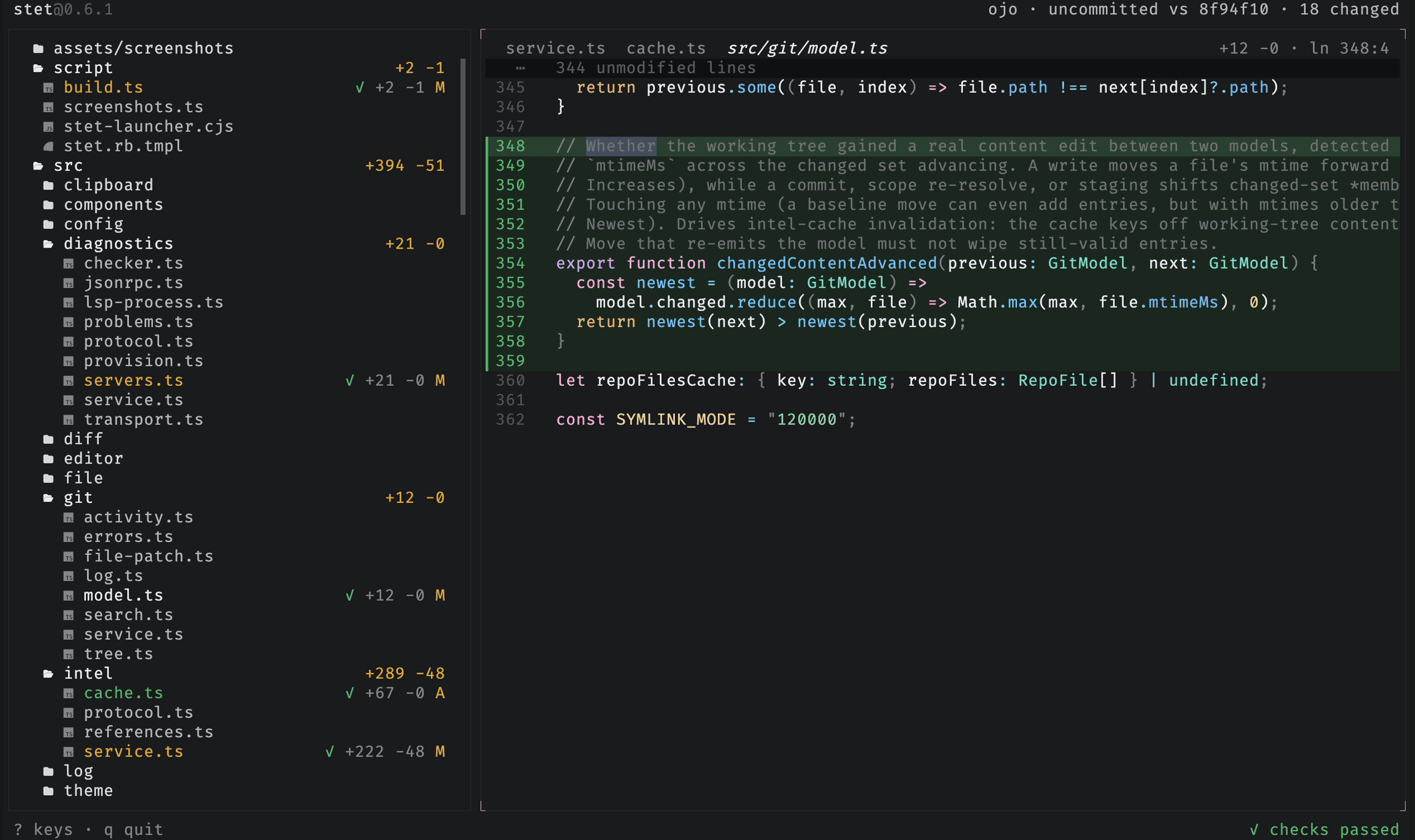Open servers.ts in diagnostics
1415x840 pixels.
click(134, 381)
